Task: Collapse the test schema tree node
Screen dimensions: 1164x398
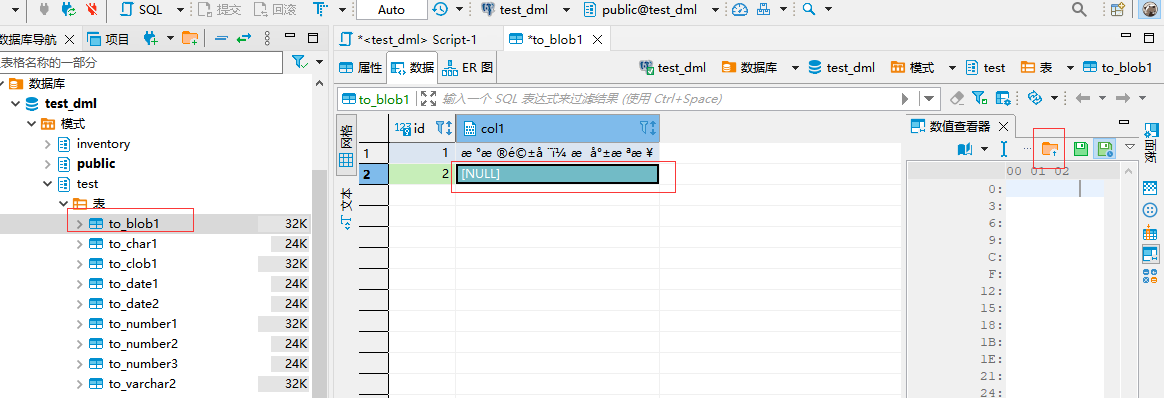Action: coord(48,183)
